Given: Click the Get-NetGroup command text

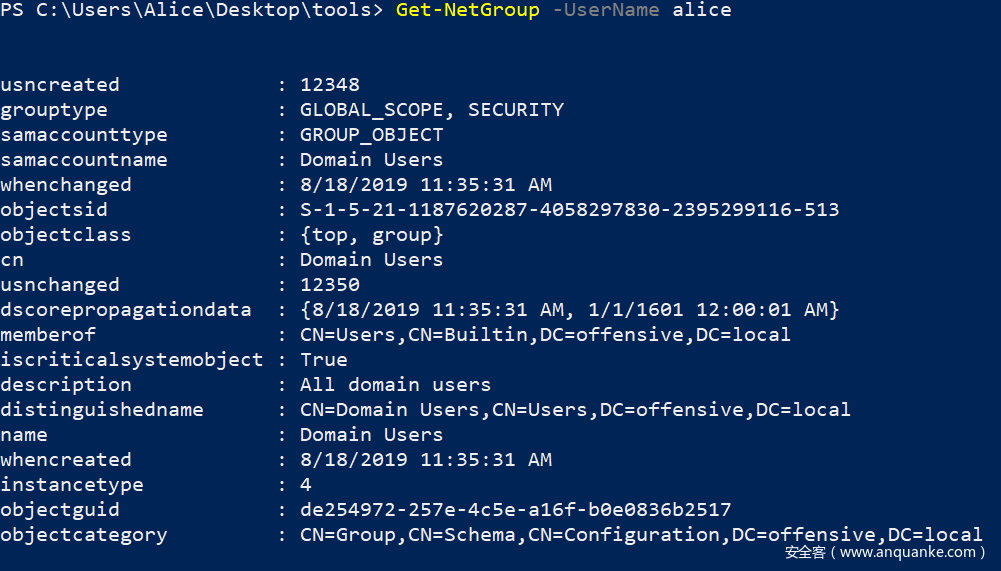Looking at the screenshot, I should pyautogui.click(x=468, y=10).
